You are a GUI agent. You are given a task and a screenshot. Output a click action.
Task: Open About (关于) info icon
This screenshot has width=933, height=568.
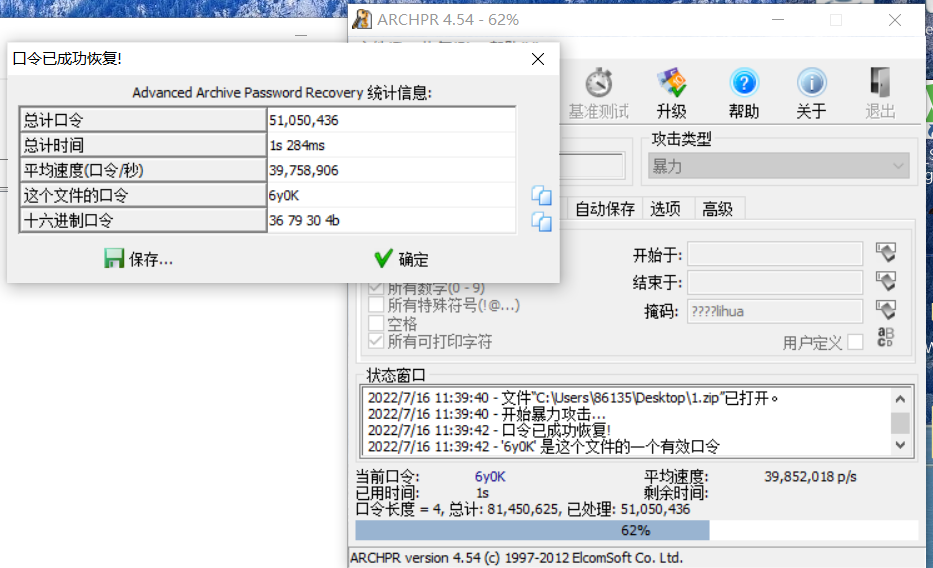pyautogui.click(x=812, y=83)
